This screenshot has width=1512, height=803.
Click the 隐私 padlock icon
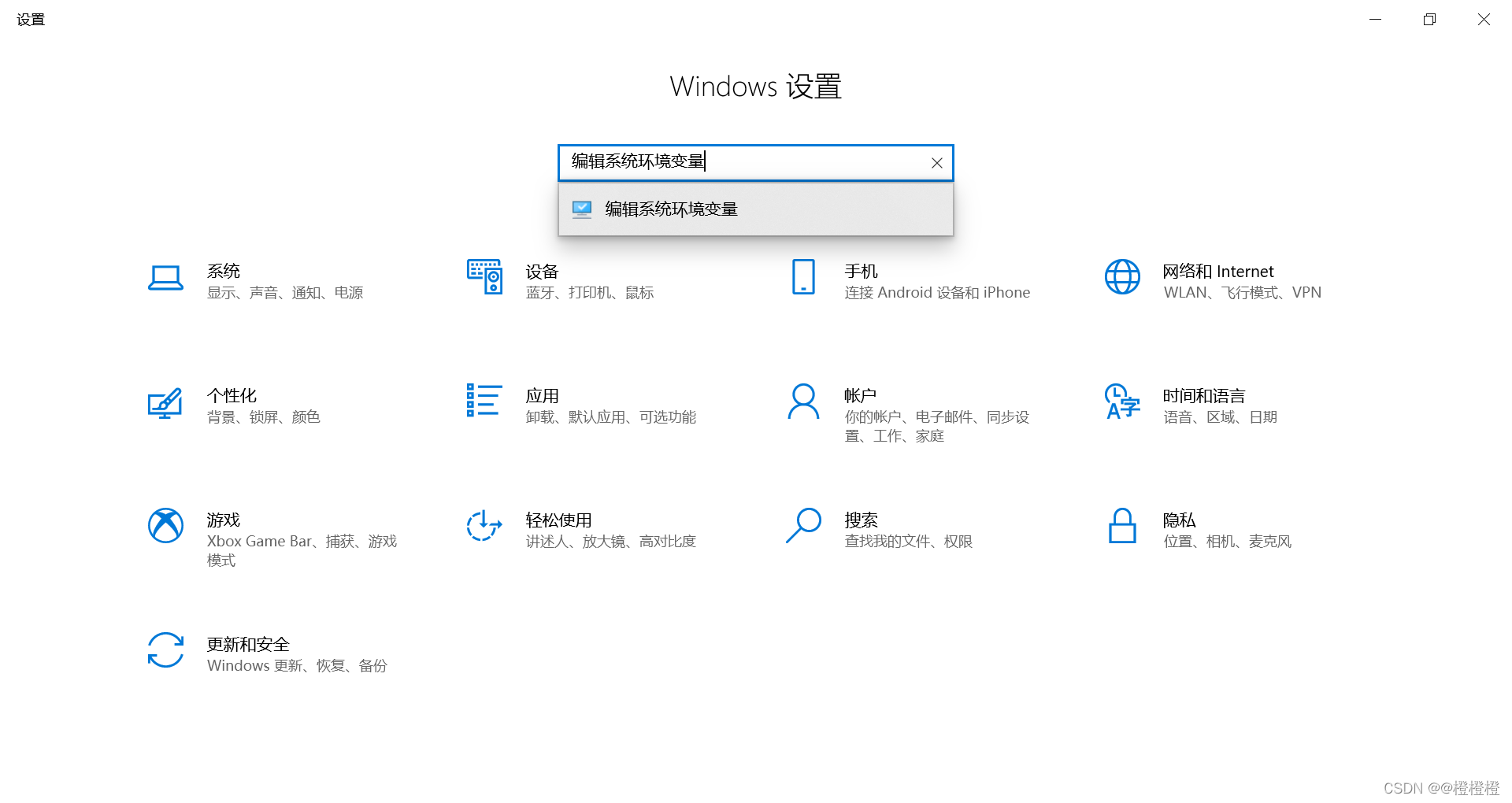(x=1121, y=526)
